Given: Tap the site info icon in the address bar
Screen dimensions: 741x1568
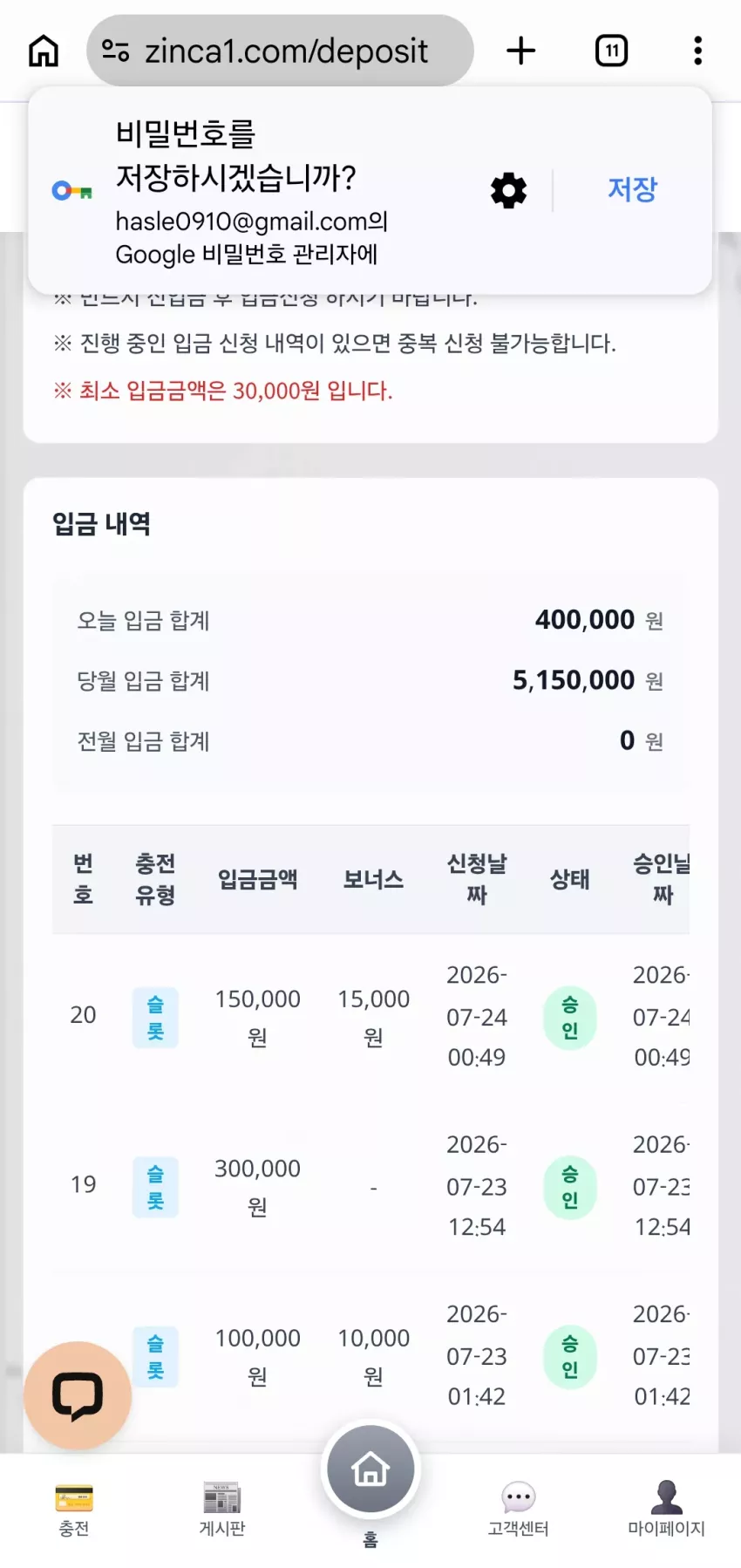Looking at the screenshot, I should [115, 51].
